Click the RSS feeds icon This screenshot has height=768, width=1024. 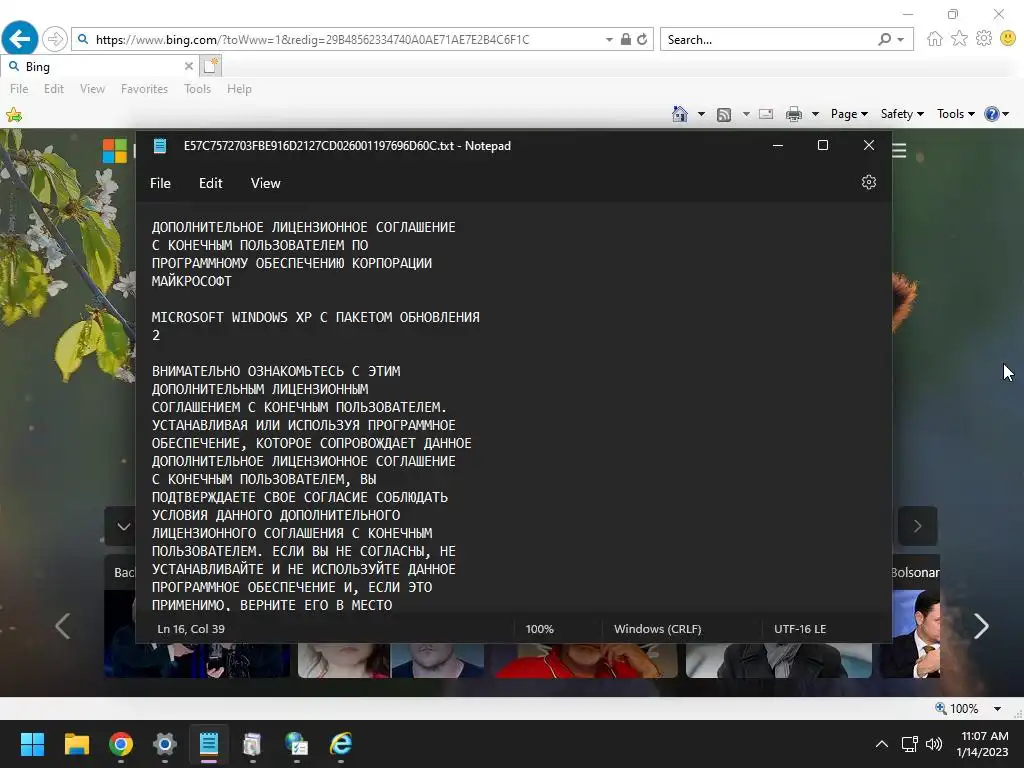tap(724, 115)
